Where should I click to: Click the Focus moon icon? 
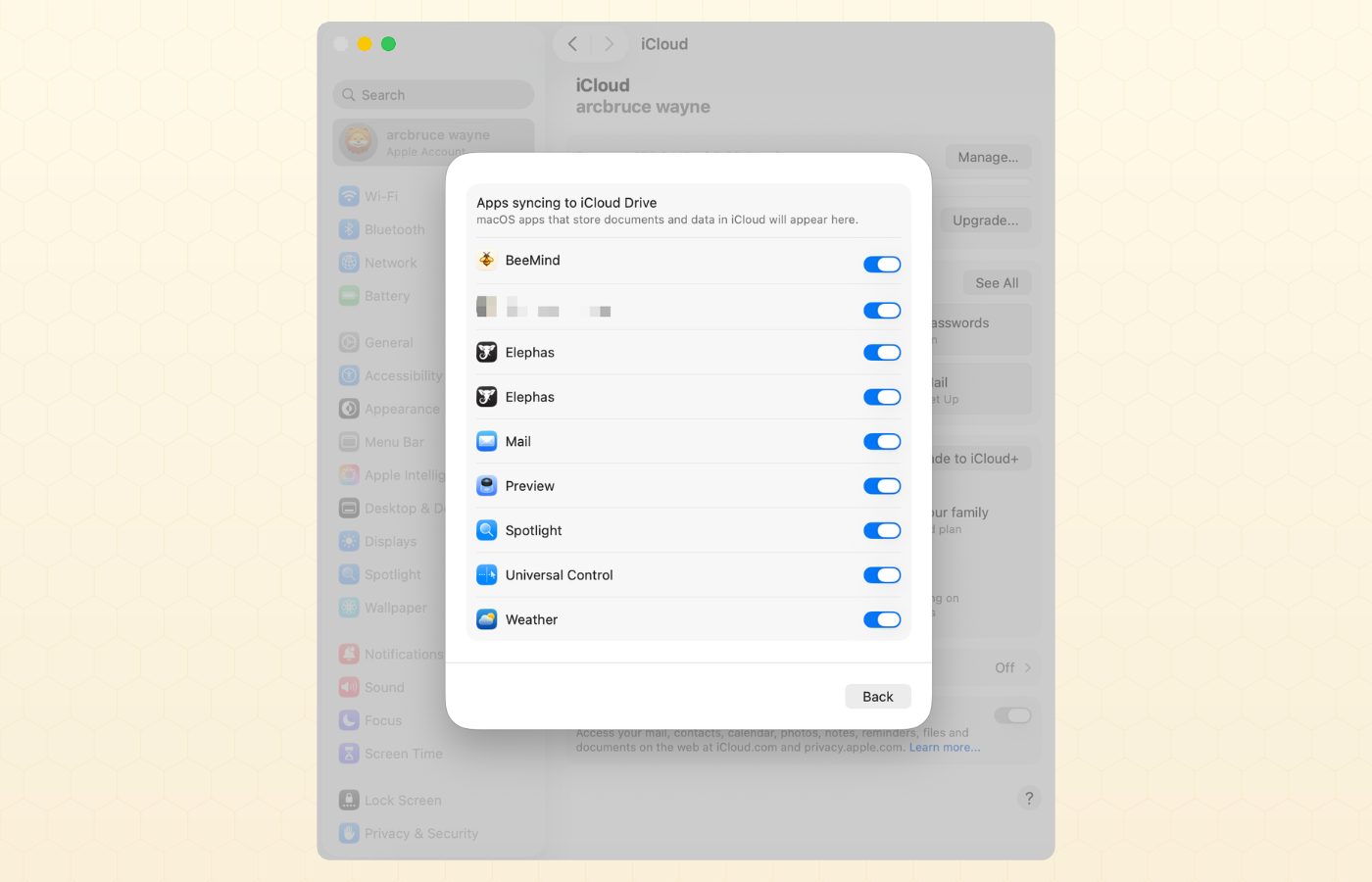pyautogui.click(x=349, y=720)
